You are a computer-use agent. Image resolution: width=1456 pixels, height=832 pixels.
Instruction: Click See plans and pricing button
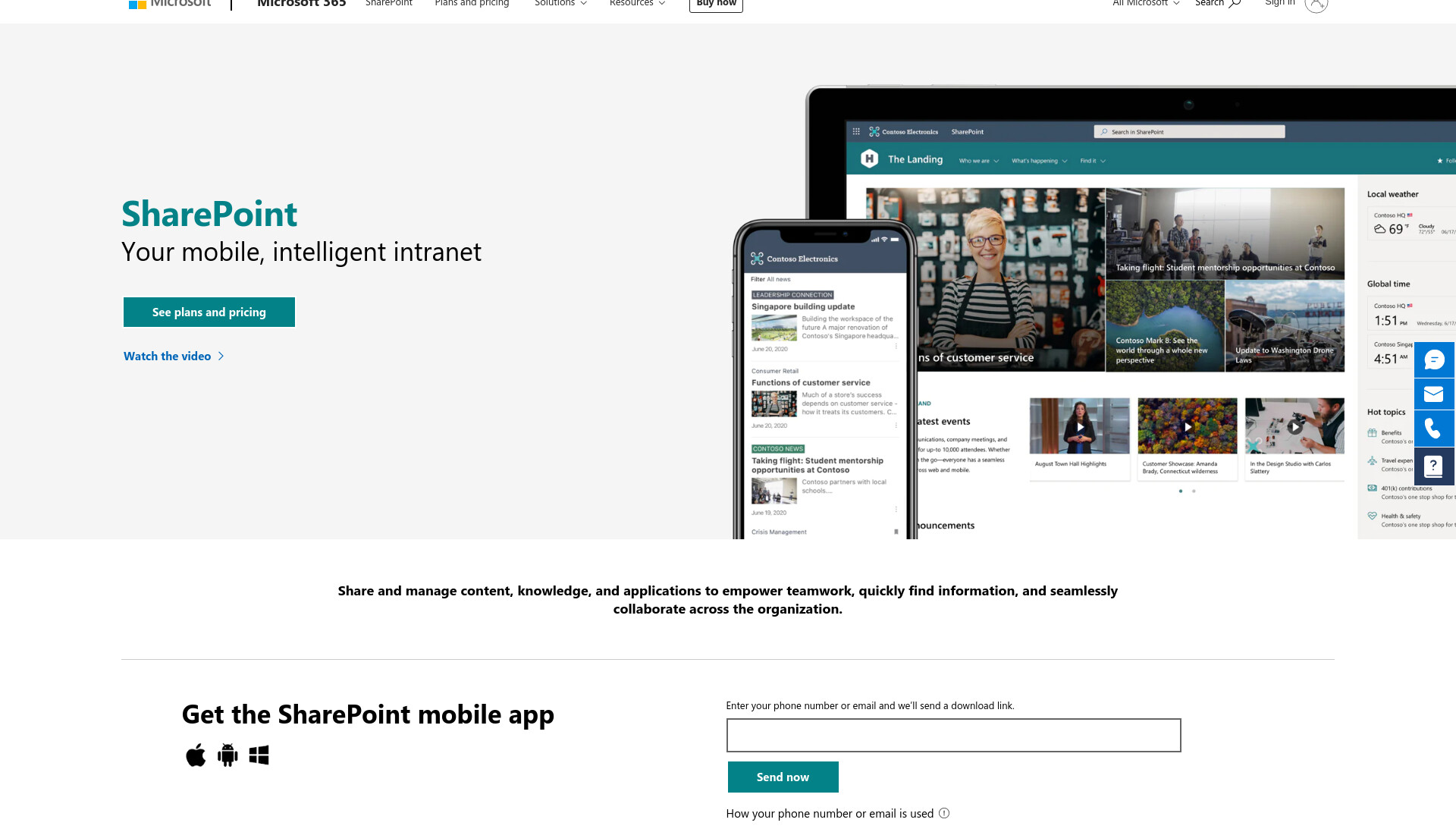[x=209, y=312]
